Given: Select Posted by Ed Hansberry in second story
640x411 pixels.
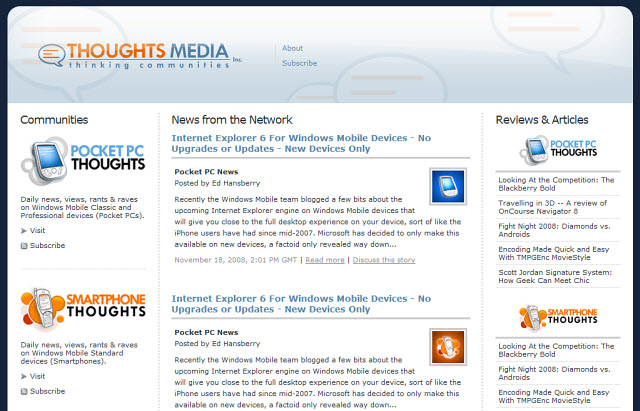Looking at the screenshot, I should point(217,344).
